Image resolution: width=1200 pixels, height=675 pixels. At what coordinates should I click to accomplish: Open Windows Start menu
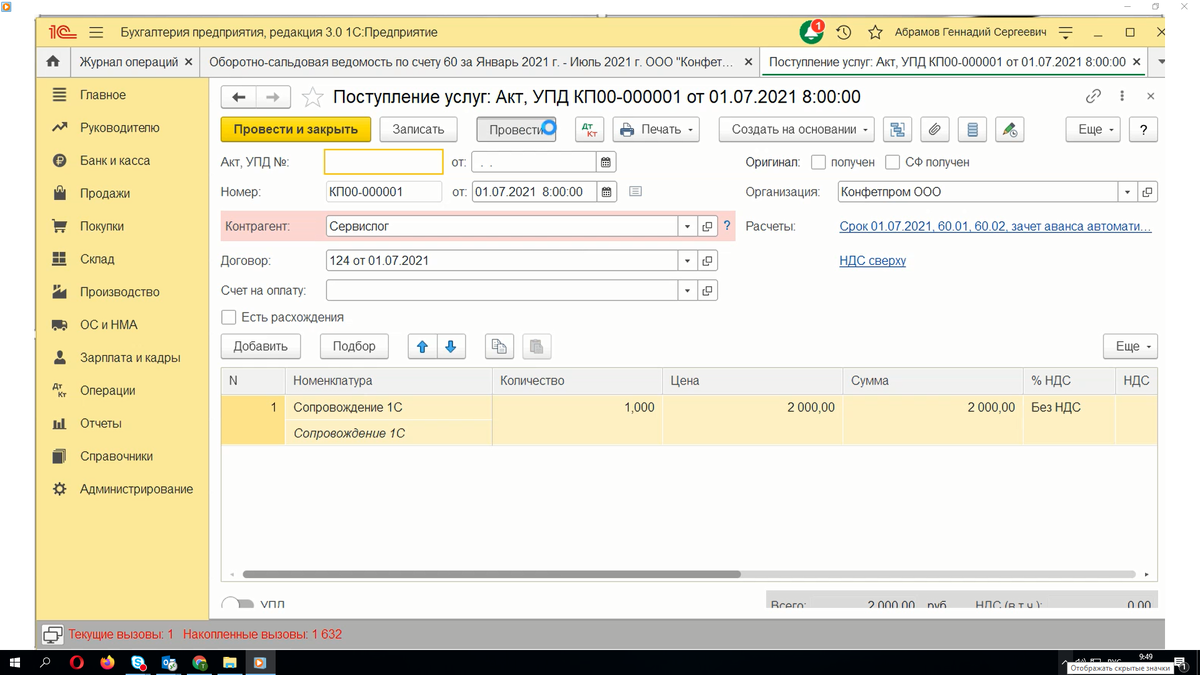15,662
